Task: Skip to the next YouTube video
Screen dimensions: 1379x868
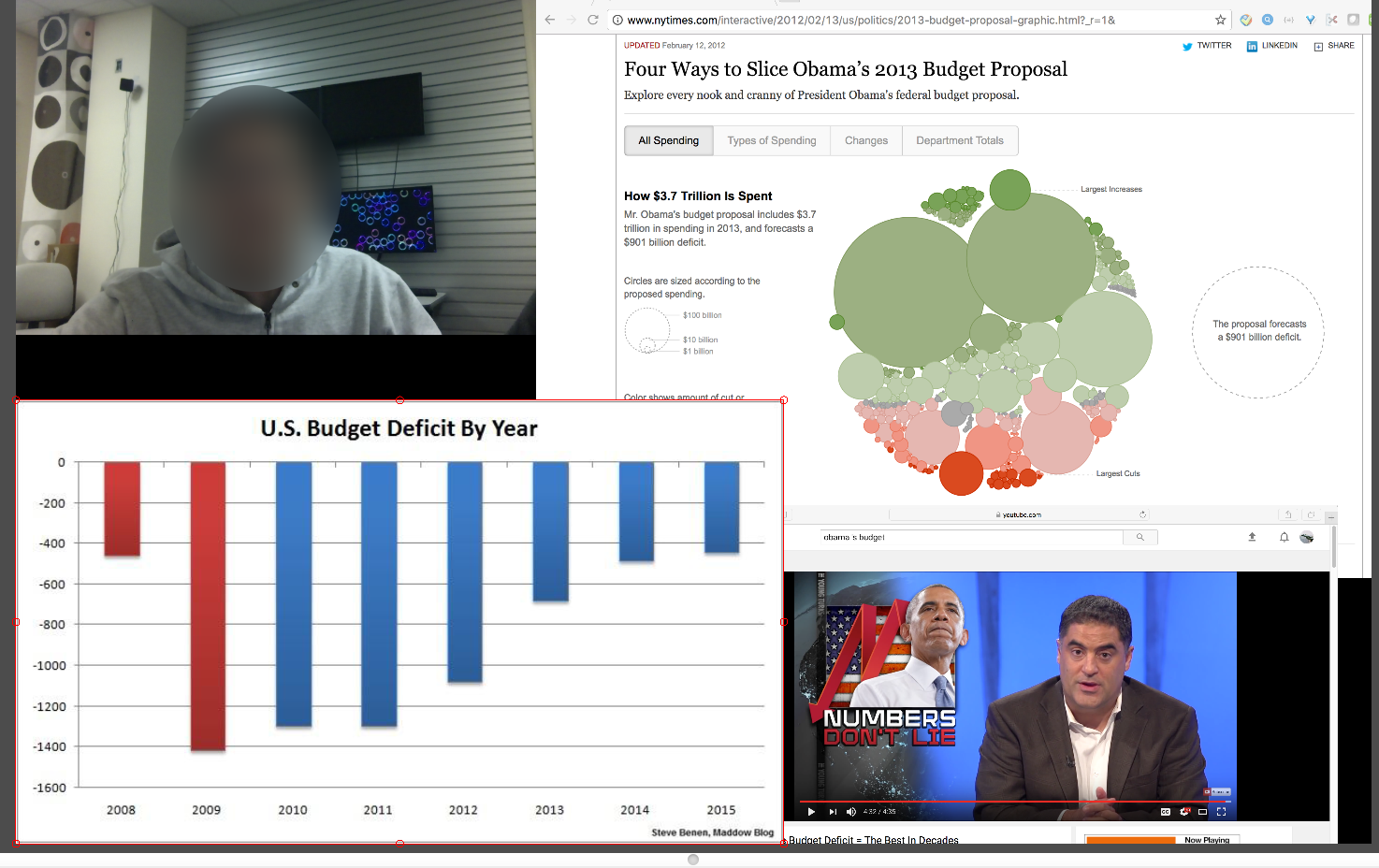Action: (x=833, y=812)
